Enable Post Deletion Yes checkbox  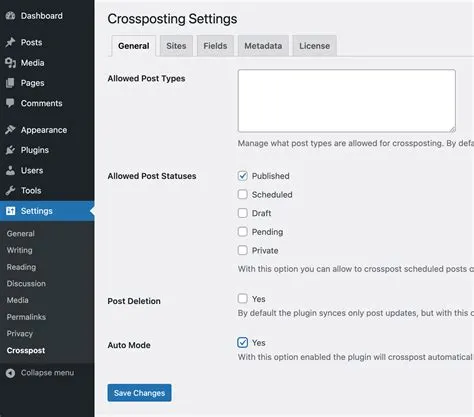pyautogui.click(x=243, y=298)
